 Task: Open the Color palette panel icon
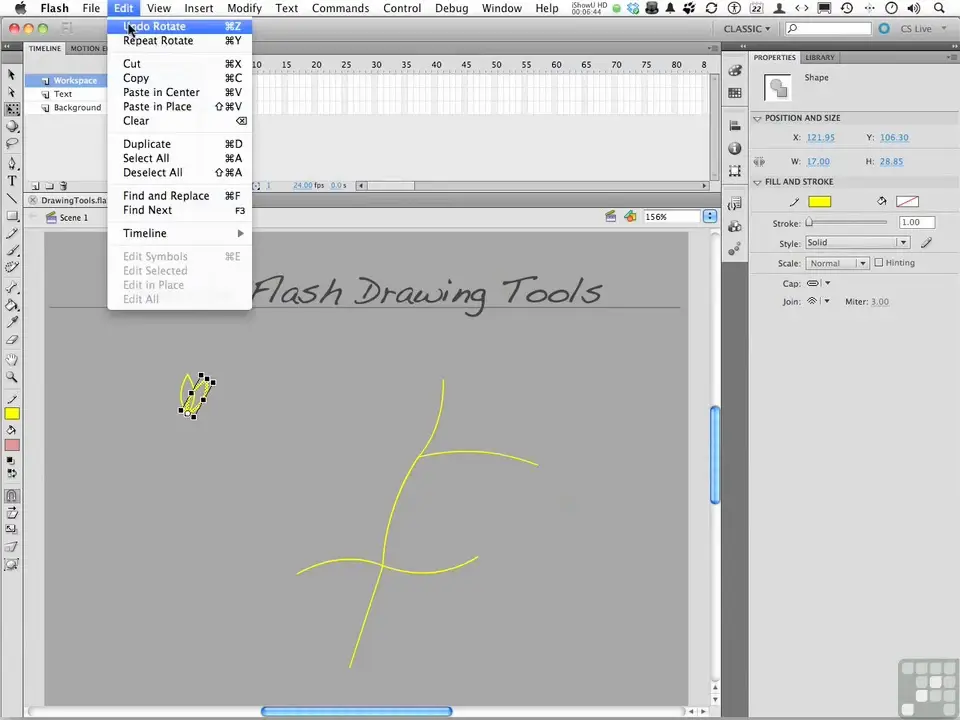click(735, 70)
